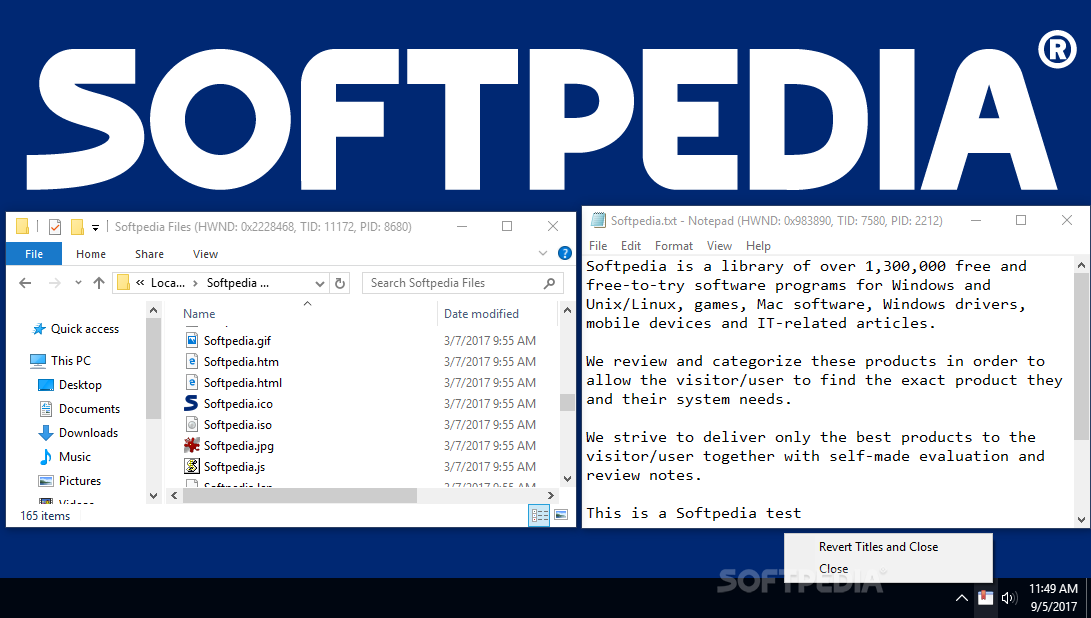Viewport: 1091px width, 618px height.
Task: Select the Softpedia.gif file icon
Action: click(x=191, y=340)
